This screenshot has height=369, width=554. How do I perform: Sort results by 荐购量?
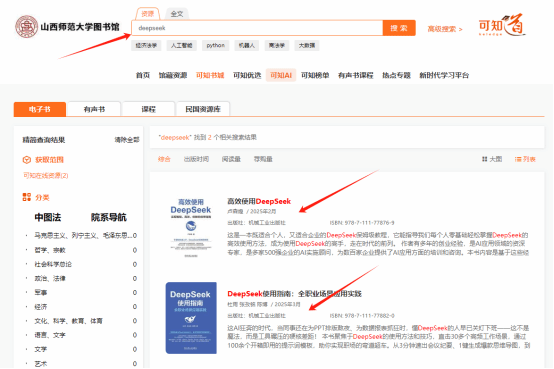tap(263, 159)
